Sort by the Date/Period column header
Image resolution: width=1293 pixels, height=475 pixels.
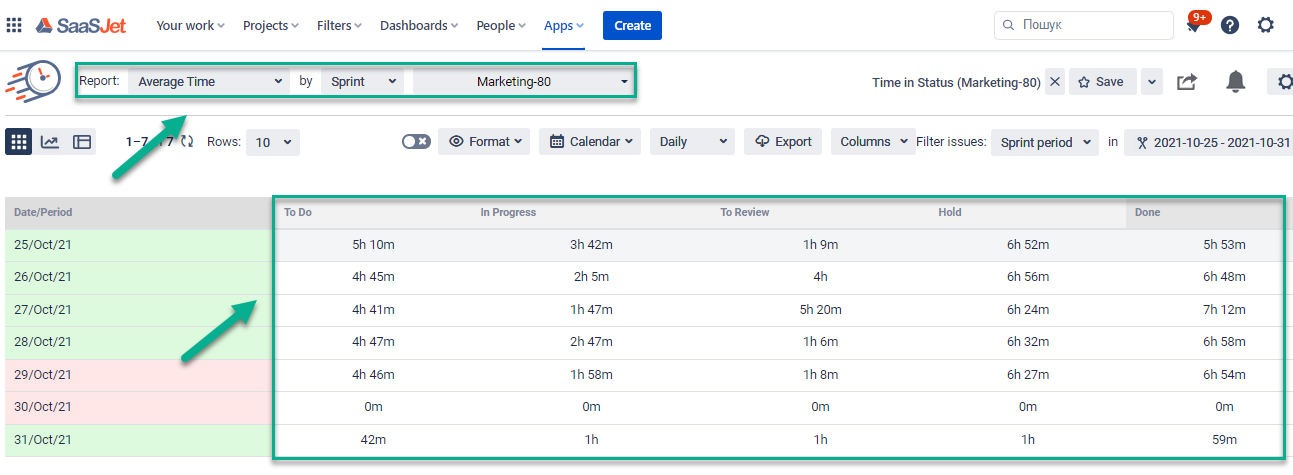pyautogui.click(x=138, y=213)
